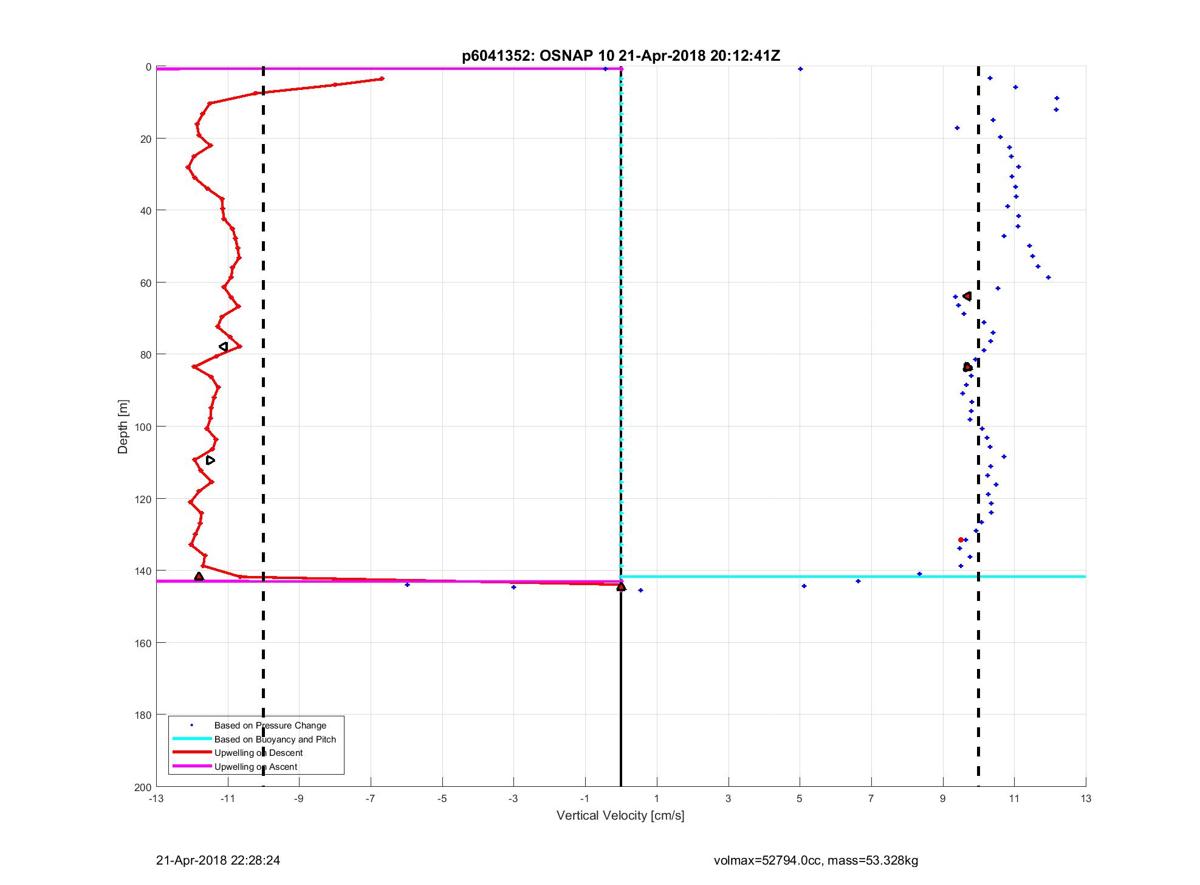The width and height of the screenshot is (1200, 885).
Task: Click the legend entry 'Upwelling on Ascent'
Action: pyautogui.click(x=255, y=766)
